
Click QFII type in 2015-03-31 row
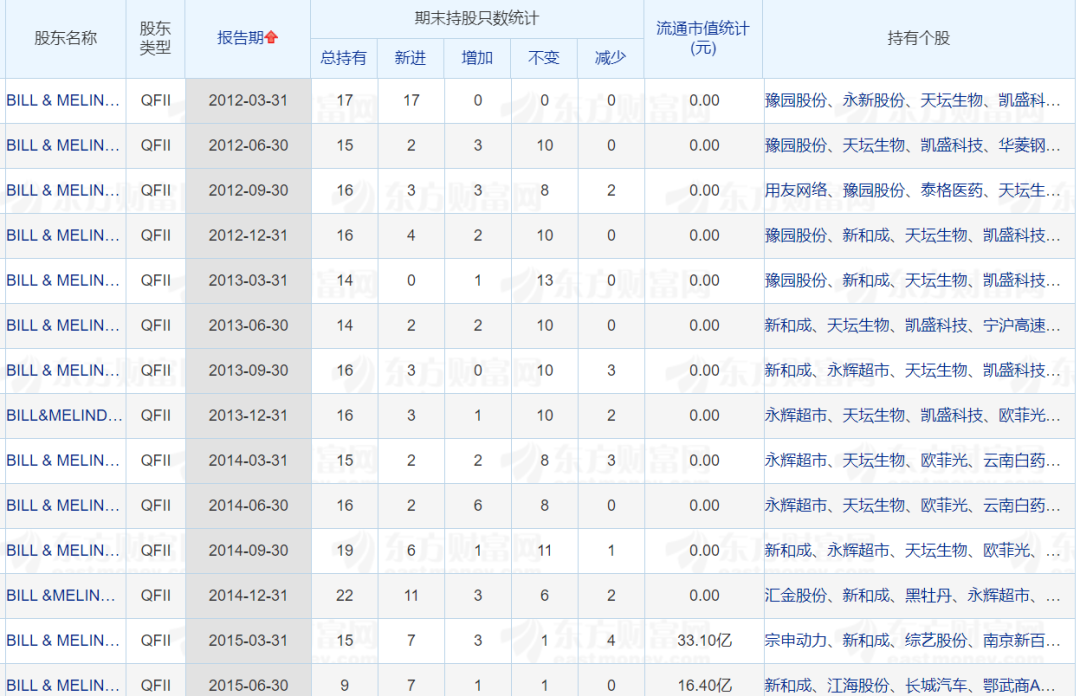pos(156,641)
